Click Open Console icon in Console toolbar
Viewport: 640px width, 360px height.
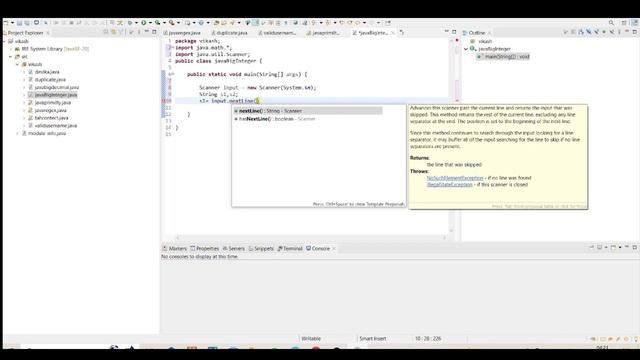[x=613, y=247]
